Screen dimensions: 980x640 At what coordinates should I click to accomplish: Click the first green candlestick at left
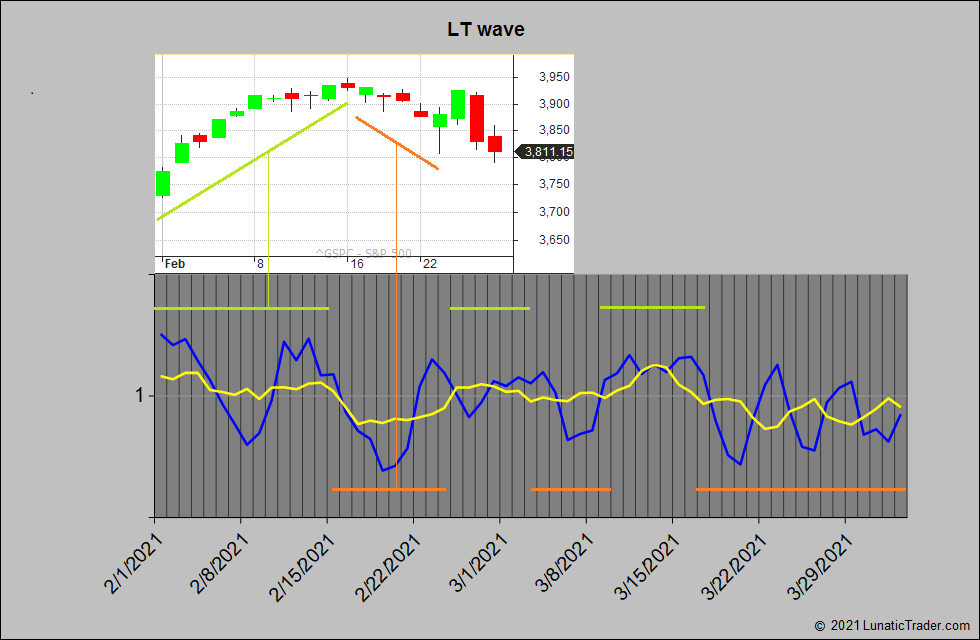163,183
